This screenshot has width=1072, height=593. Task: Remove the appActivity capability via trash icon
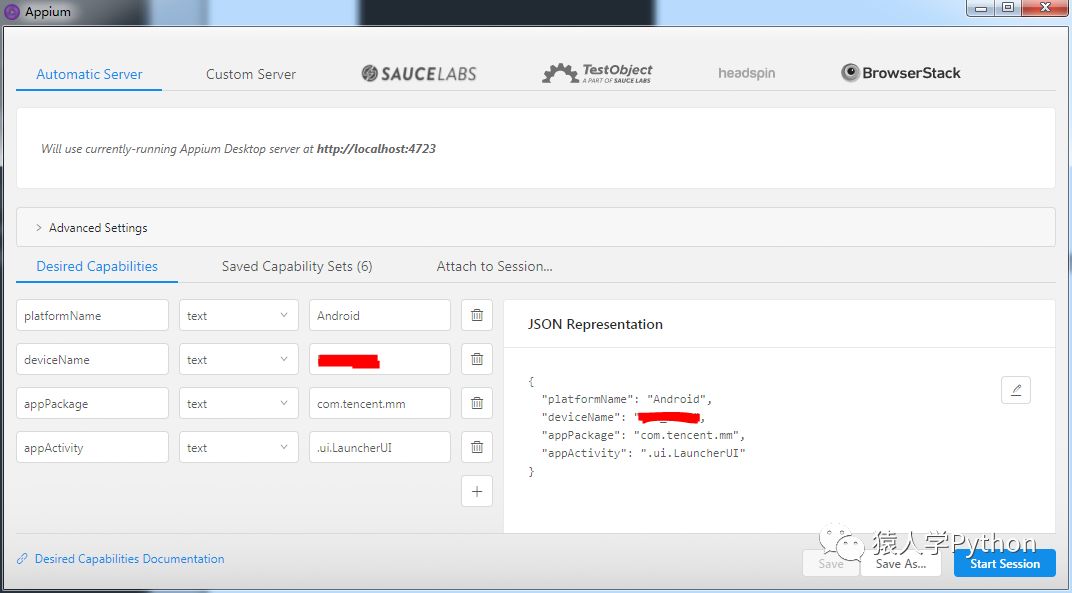[x=477, y=447]
